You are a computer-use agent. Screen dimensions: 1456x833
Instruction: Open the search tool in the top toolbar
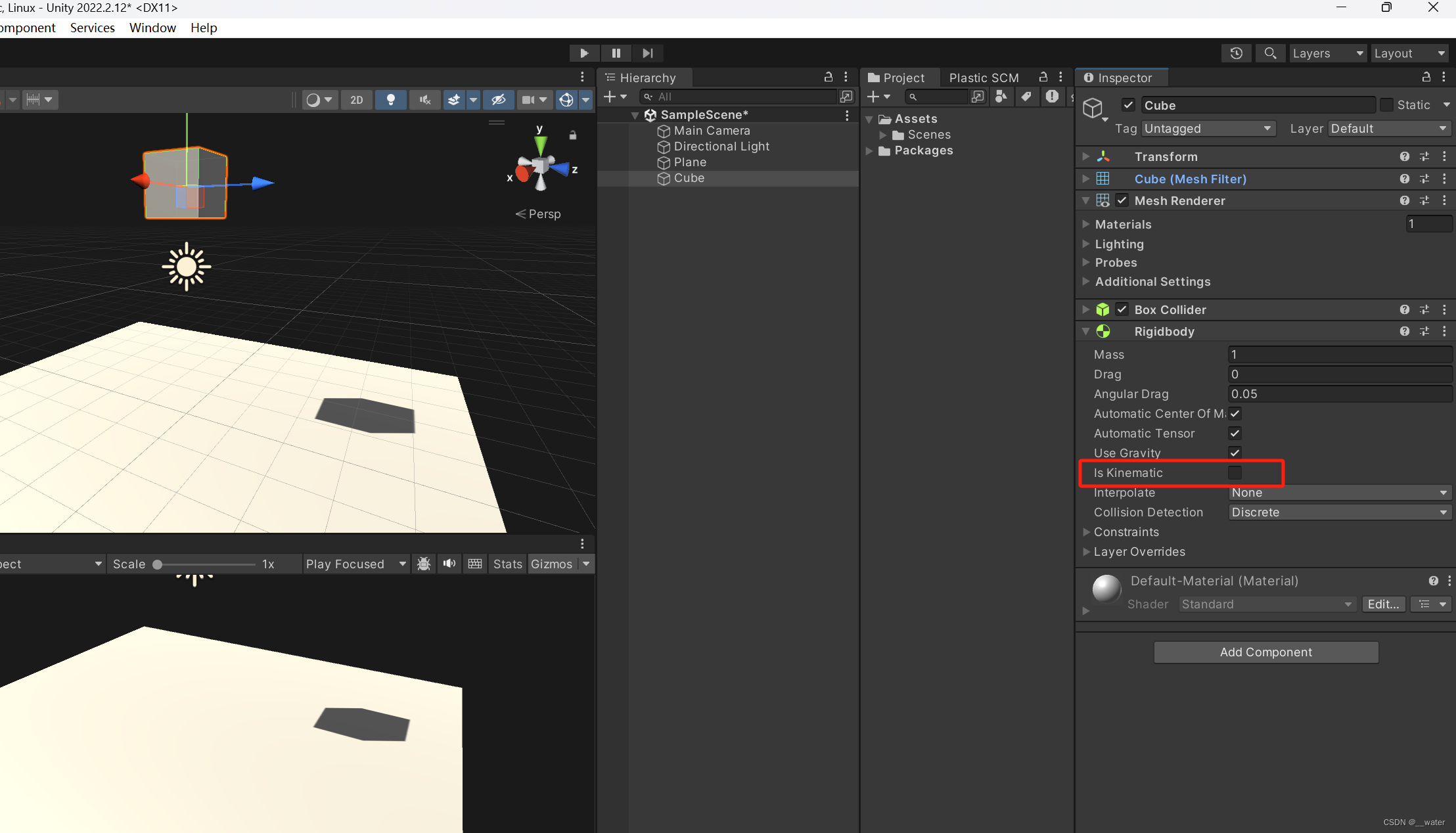(x=1270, y=53)
